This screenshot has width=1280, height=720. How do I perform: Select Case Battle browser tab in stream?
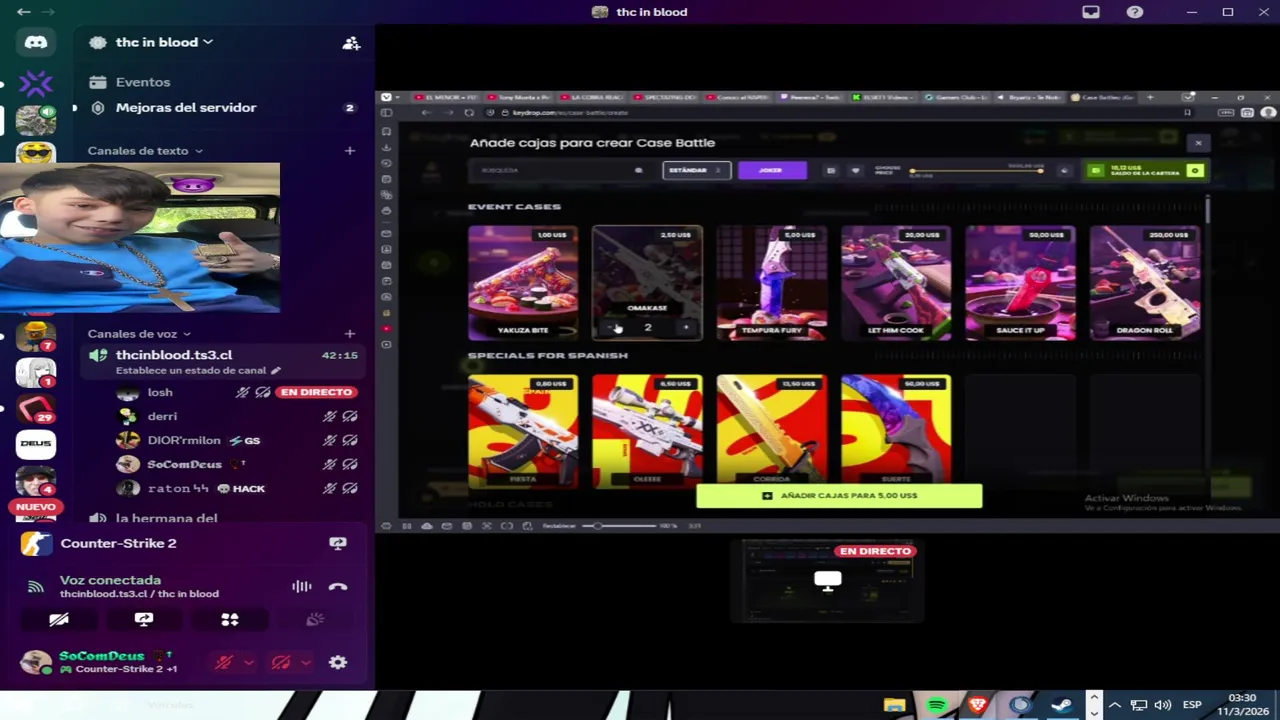click(1105, 97)
